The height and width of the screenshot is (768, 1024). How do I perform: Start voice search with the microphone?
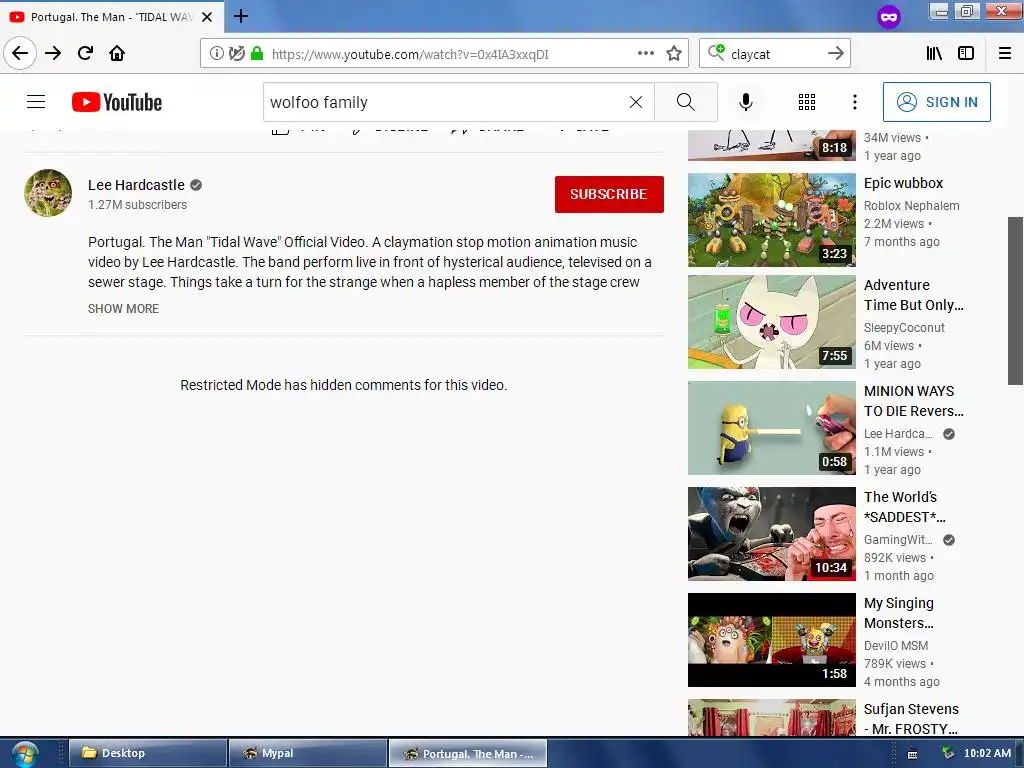point(746,102)
